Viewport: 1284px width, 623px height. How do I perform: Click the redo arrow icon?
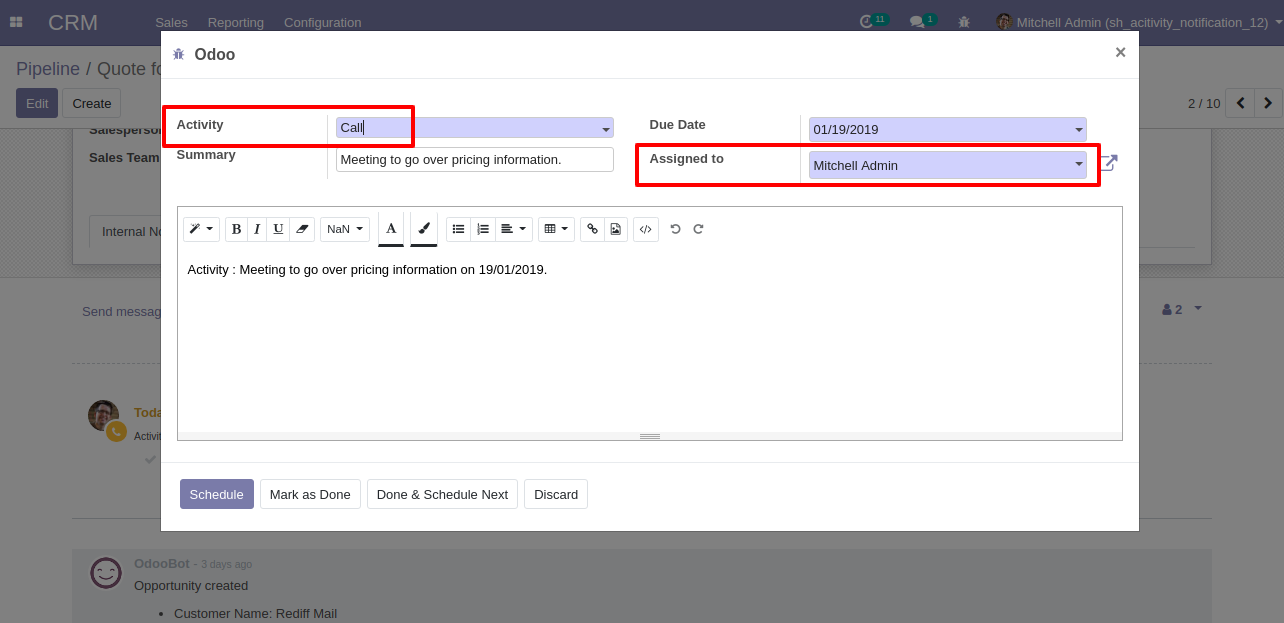698,229
